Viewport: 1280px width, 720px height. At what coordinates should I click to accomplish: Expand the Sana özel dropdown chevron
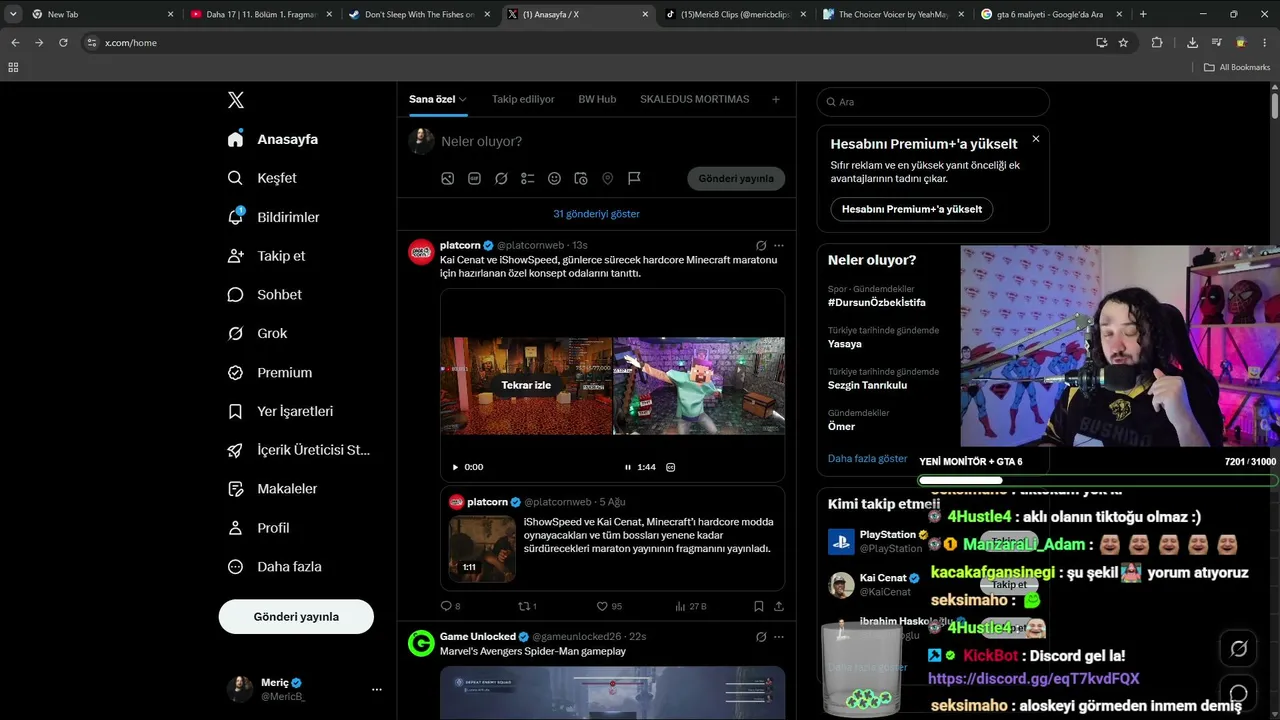click(x=463, y=99)
